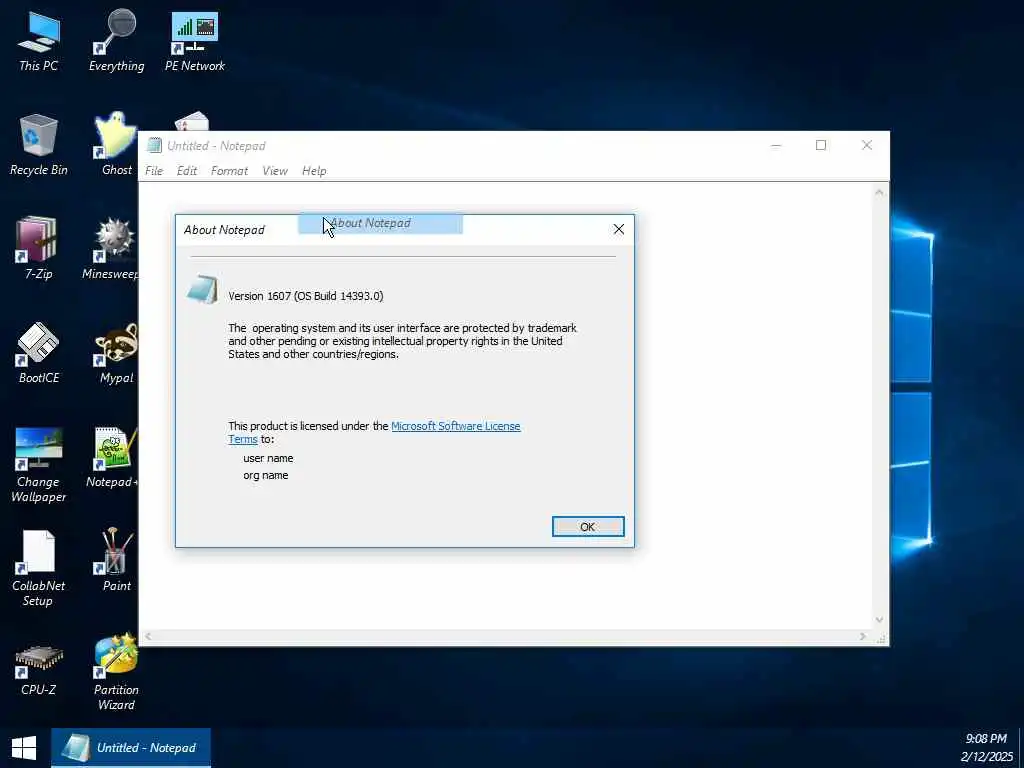
Task: Select the Recycle Bin icon
Action: coord(39,145)
